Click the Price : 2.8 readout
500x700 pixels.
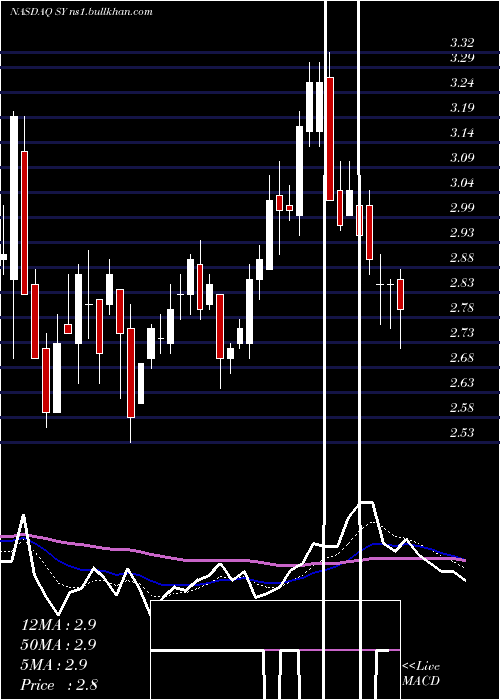point(58,685)
